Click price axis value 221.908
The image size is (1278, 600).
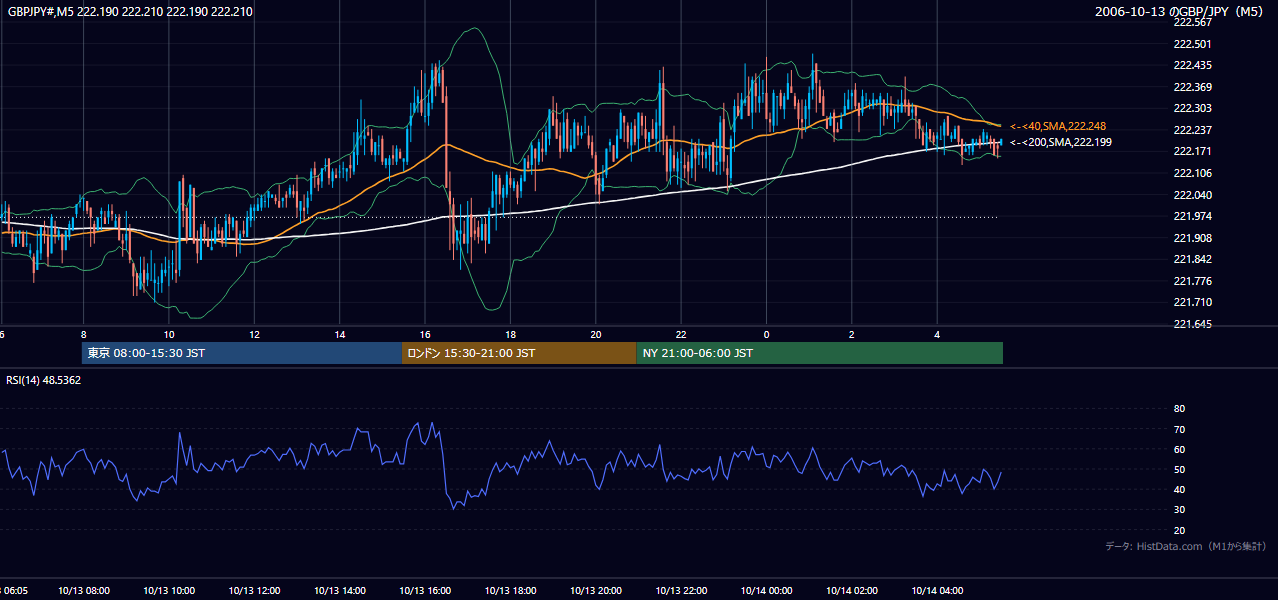coord(1192,238)
